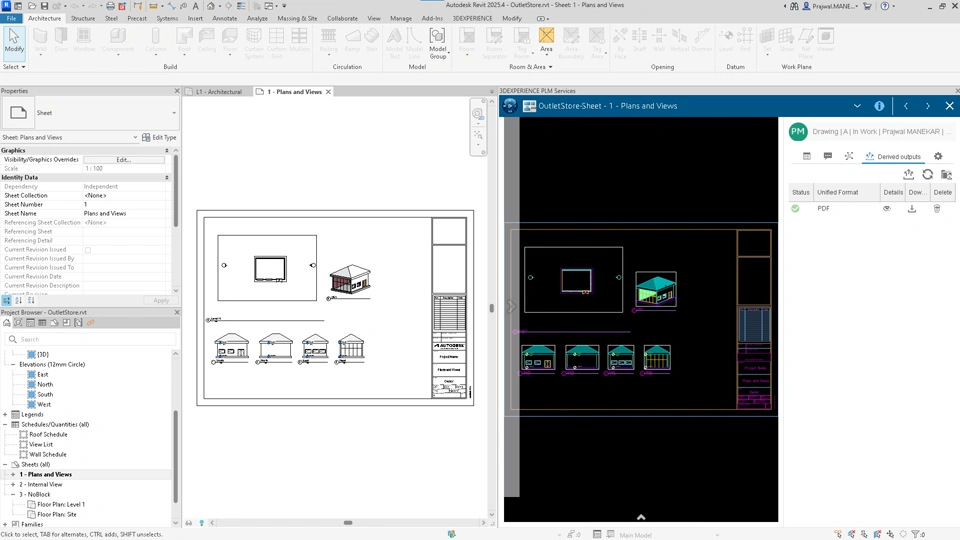This screenshot has width=960, height=540.
Task: Click the Apply button in Properties
Action: (161, 301)
